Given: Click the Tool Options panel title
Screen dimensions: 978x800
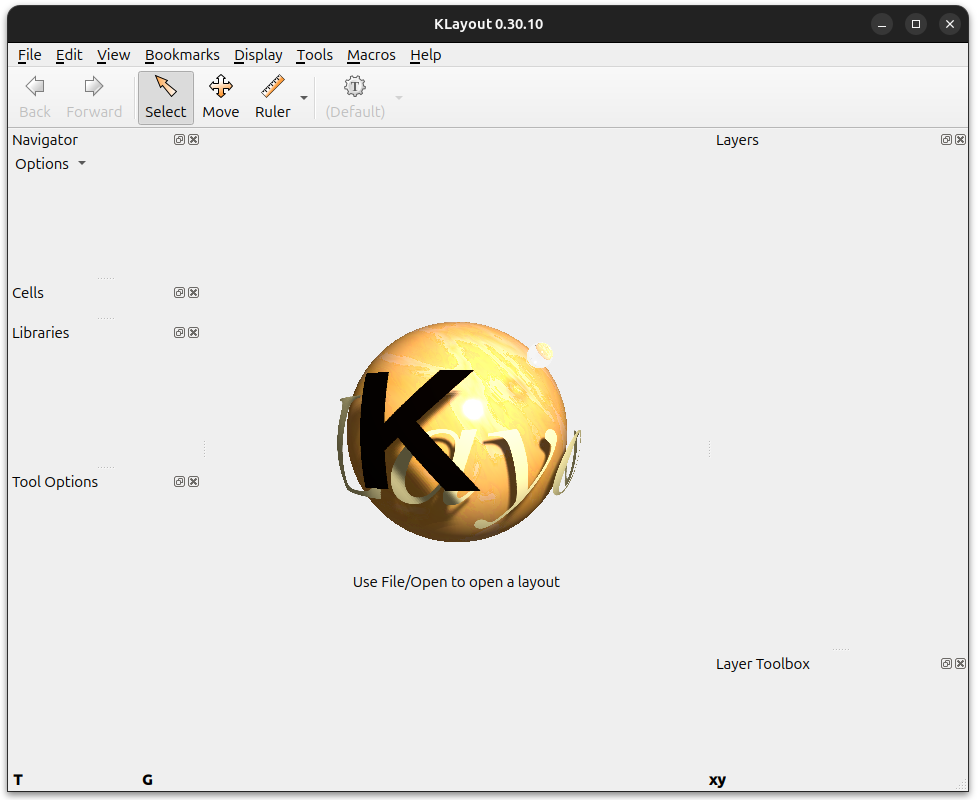Looking at the screenshot, I should (x=55, y=481).
